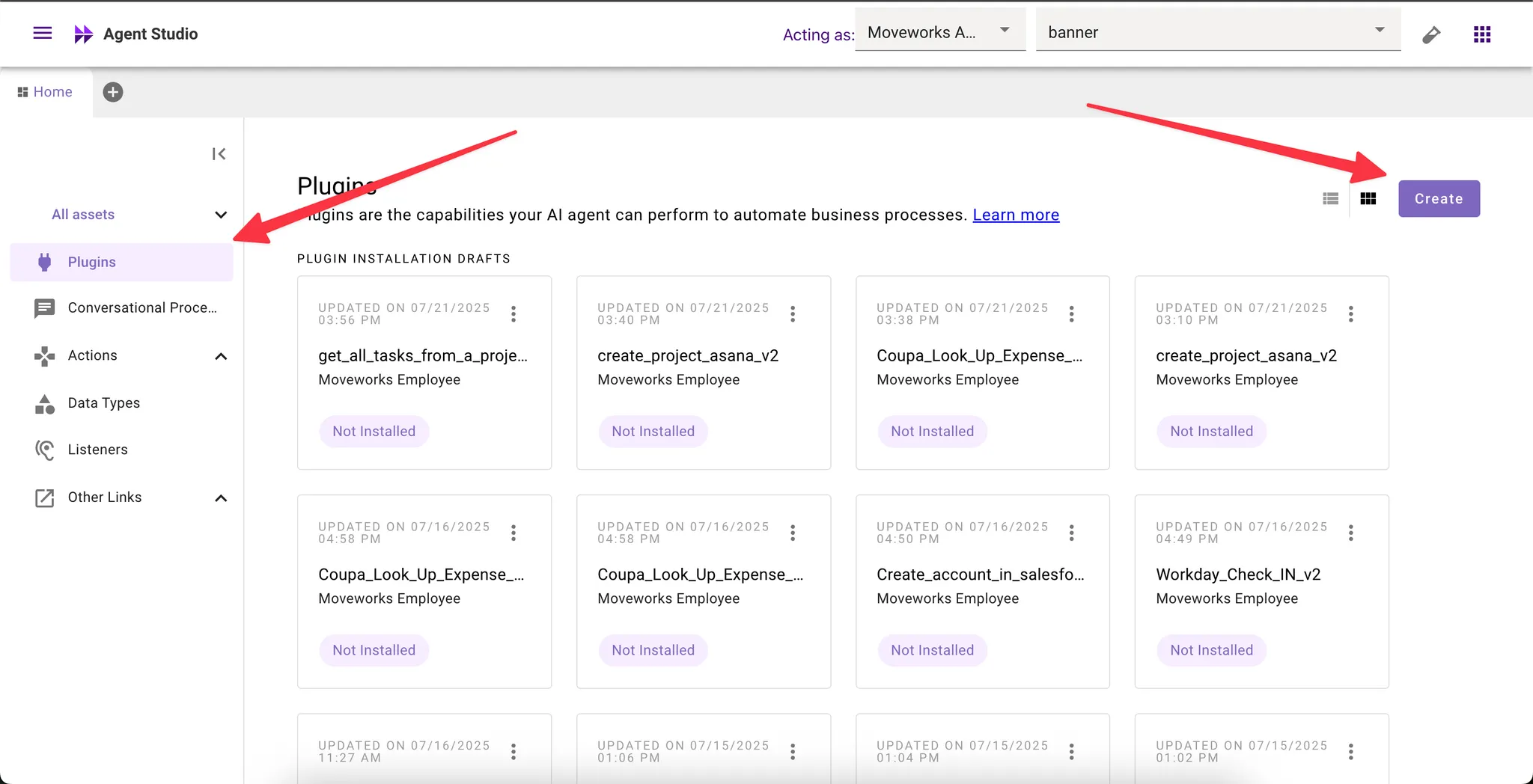Open options for 01:04 PM card
Image resolution: width=1533 pixels, height=784 pixels.
pos(1072,752)
